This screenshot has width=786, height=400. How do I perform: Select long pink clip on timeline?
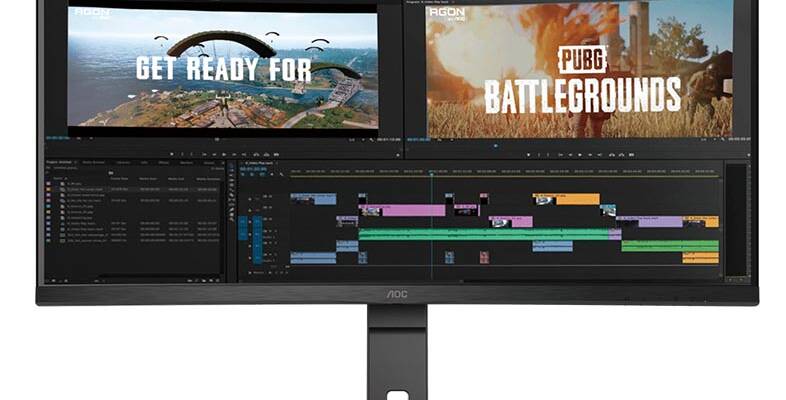coord(402,210)
